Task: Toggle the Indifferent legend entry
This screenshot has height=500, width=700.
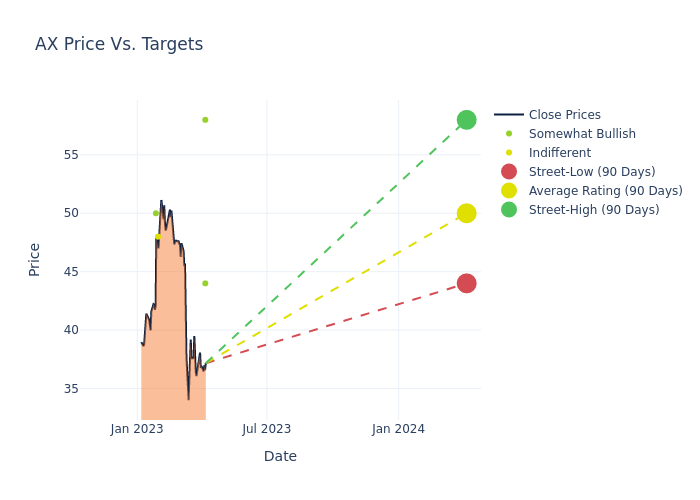Action: [x=559, y=153]
